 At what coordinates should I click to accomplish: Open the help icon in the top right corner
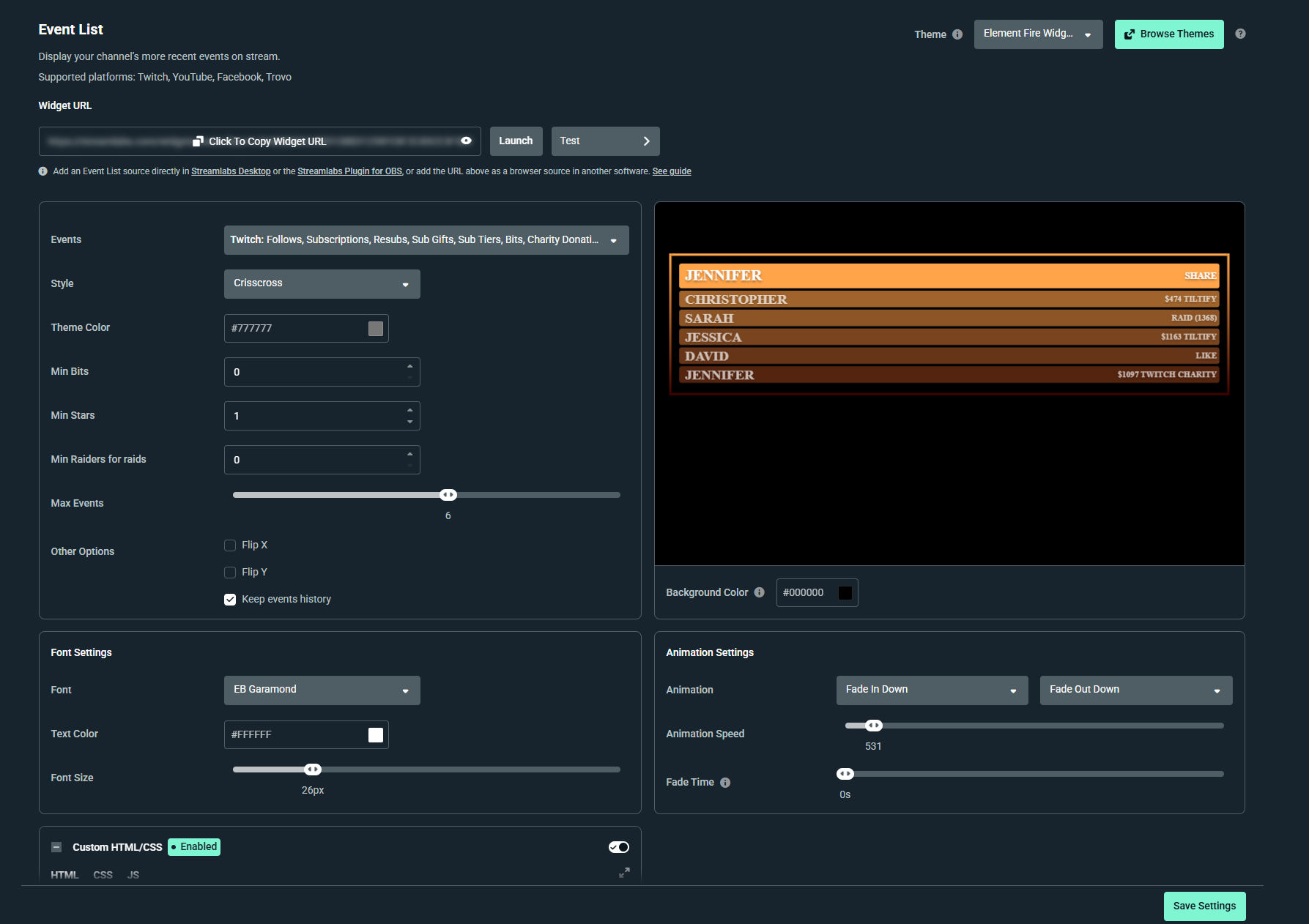point(1241,34)
